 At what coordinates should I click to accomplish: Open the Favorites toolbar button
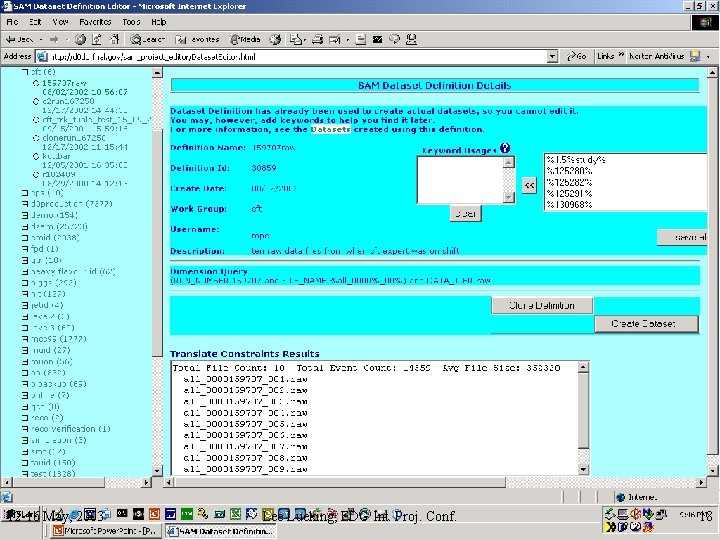click(197, 39)
